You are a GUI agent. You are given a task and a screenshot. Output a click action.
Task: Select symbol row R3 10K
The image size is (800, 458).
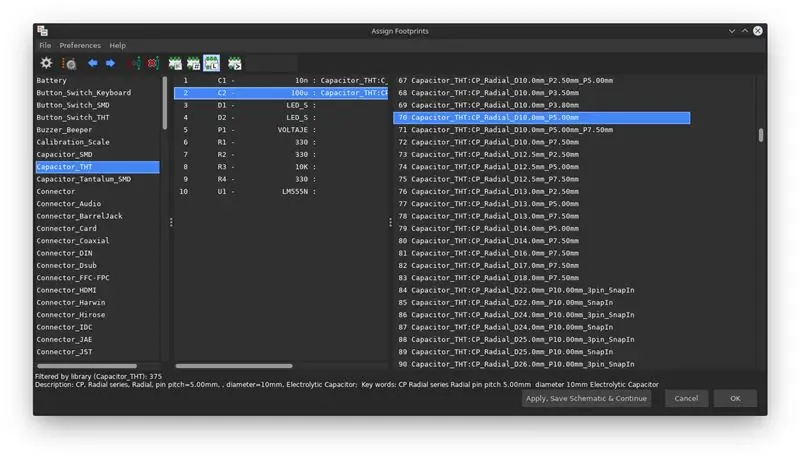[x=281, y=167]
